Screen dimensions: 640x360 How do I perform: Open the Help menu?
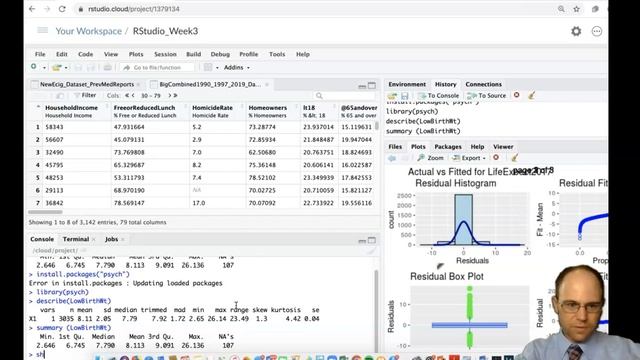(x=302, y=54)
